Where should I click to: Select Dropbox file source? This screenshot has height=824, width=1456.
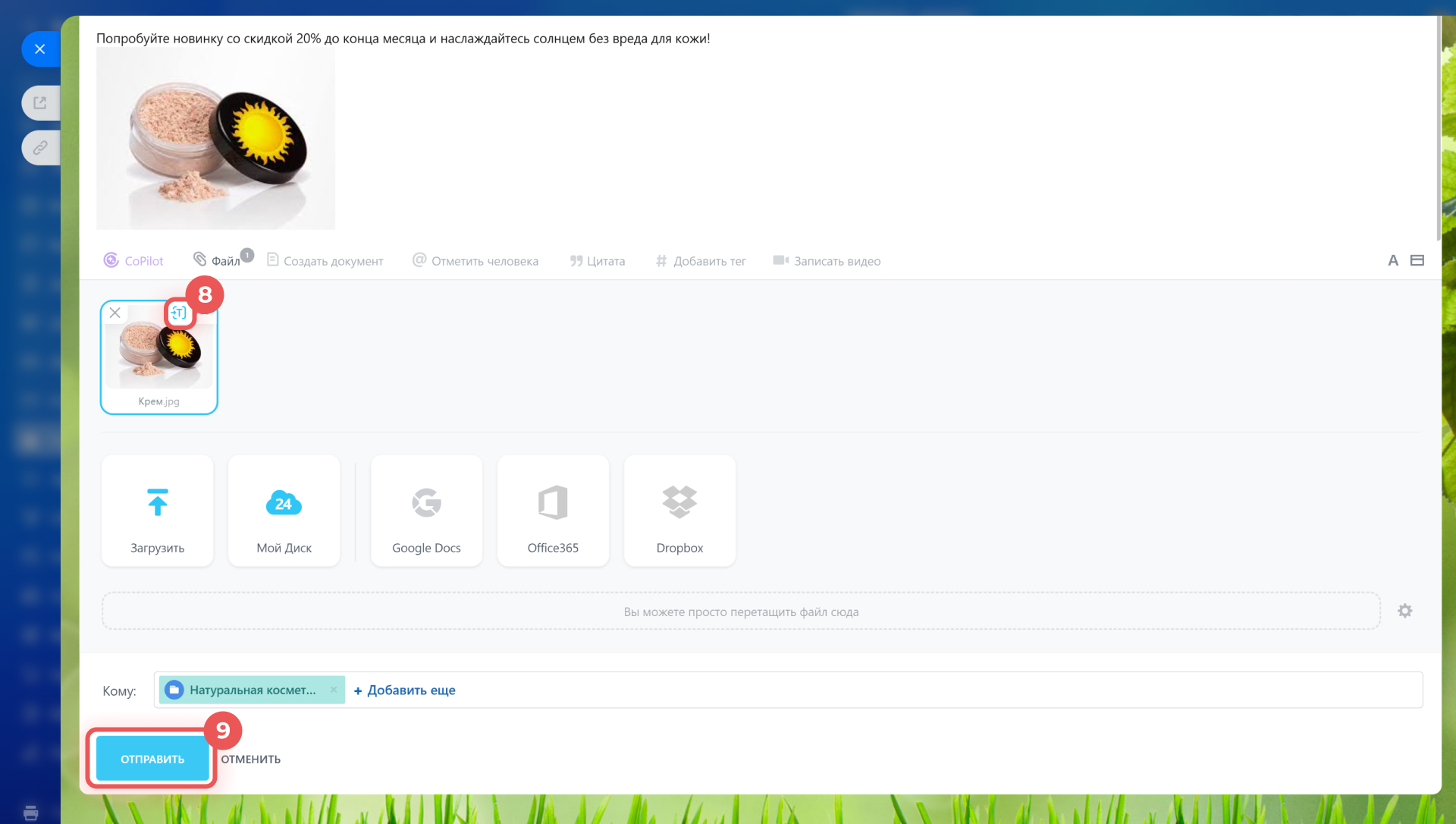679,511
